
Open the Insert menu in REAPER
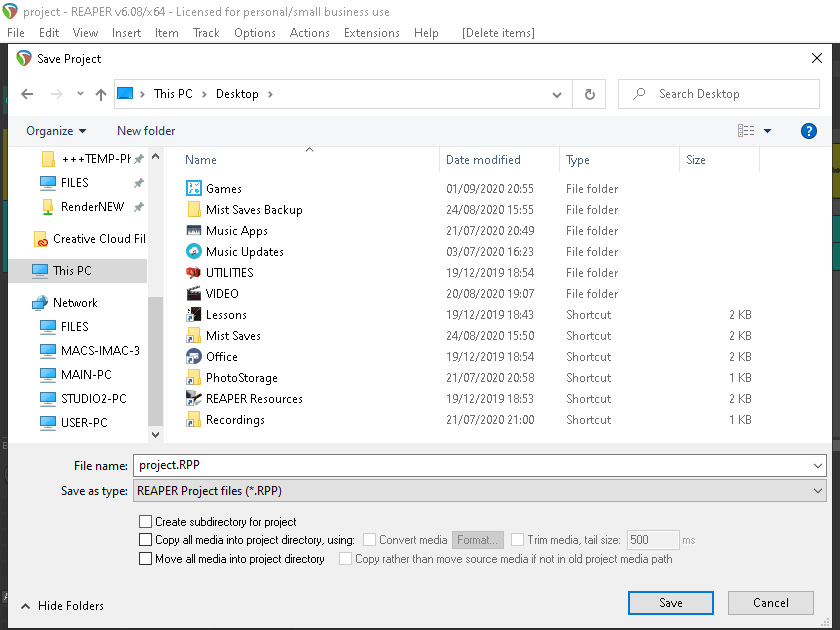point(126,33)
